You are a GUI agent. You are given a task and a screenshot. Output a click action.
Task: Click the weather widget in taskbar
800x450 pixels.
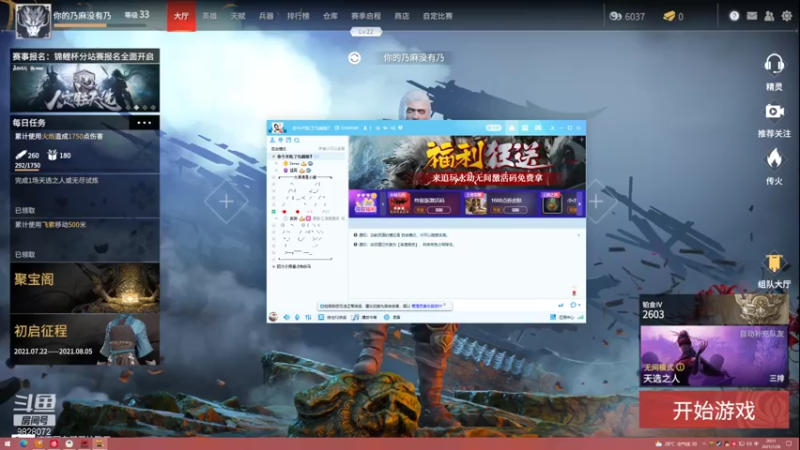click(676, 444)
